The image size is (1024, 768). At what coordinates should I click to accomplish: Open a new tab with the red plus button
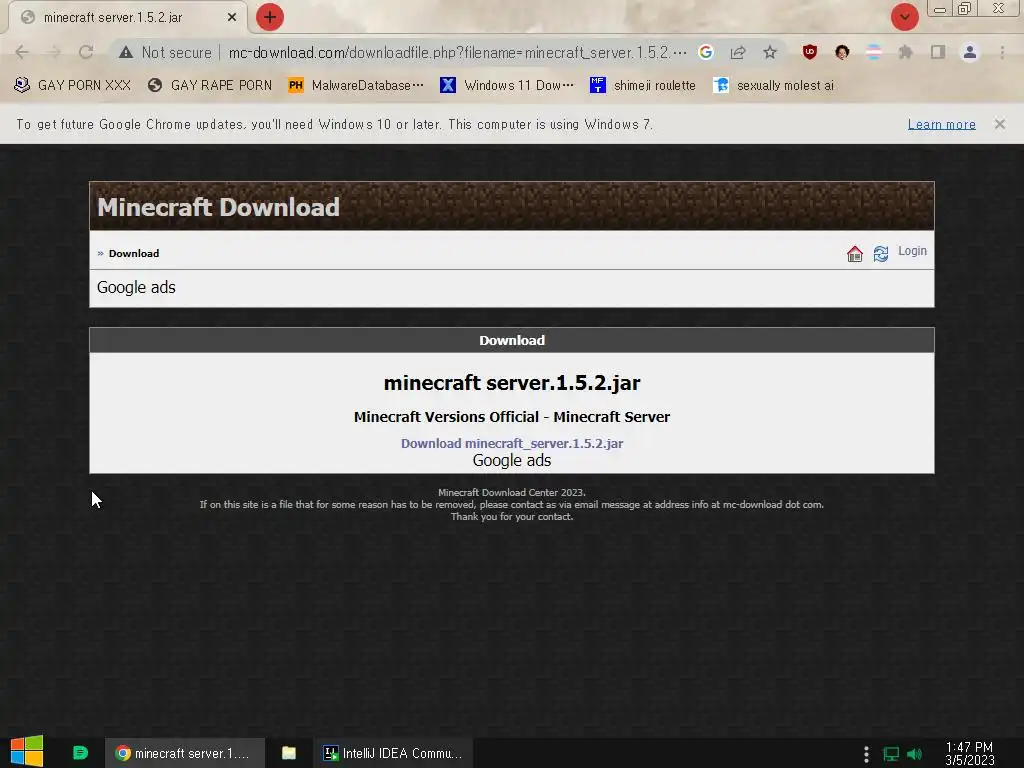(x=270, y=17)
